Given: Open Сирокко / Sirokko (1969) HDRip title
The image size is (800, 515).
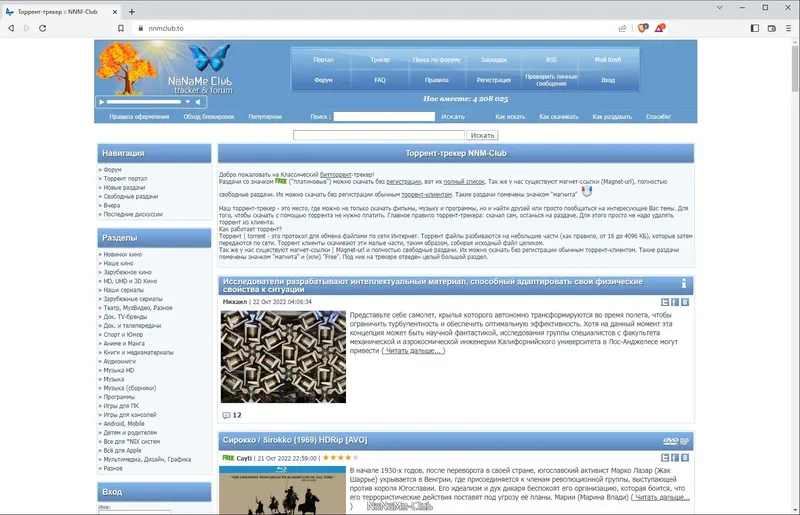Looking at the screenshot, I should click(x=295, y=440).
